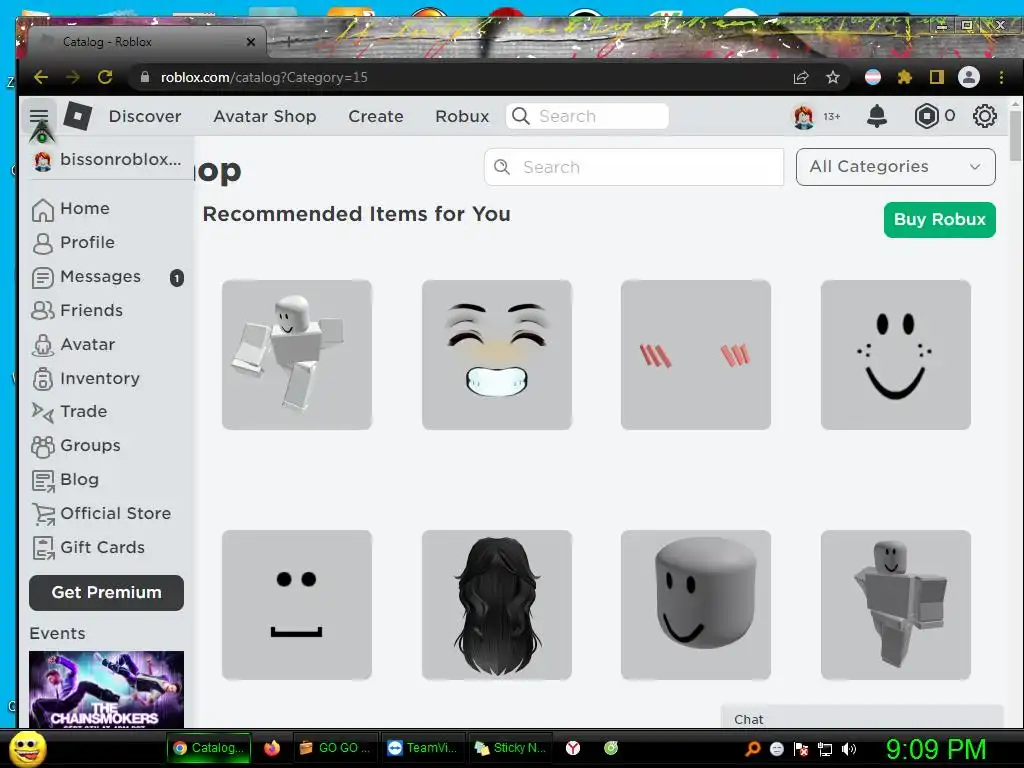Click the Roblox logo icon
1024x768 pixels.
pyautogui.click(x=78, y=116)
